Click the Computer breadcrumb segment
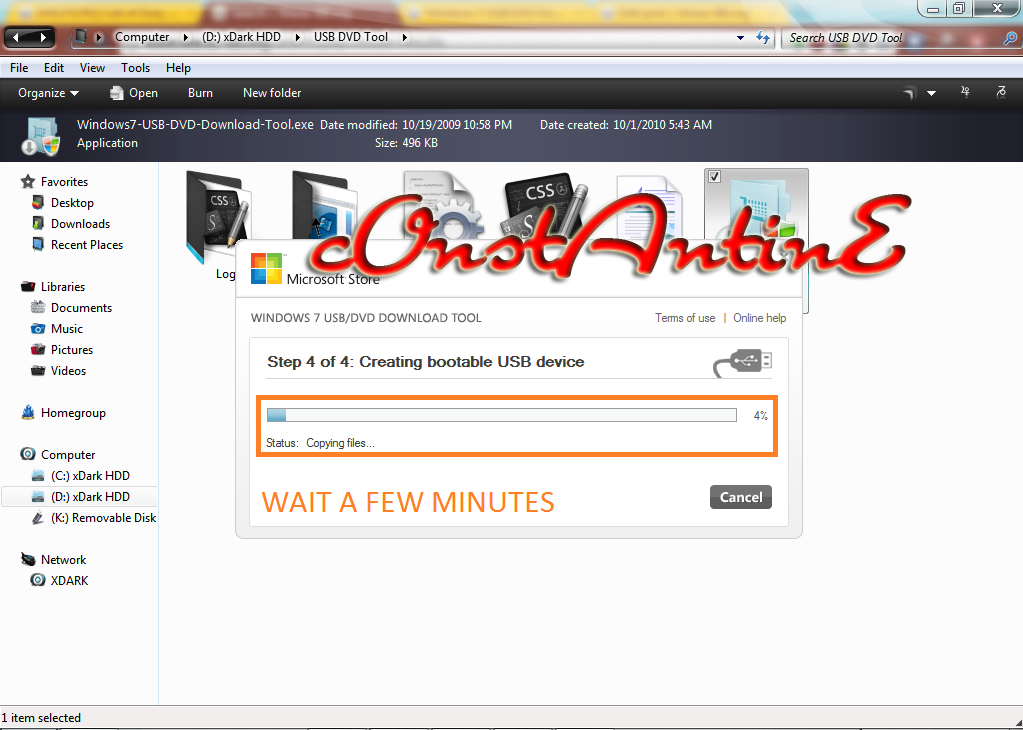Image resolution: width=1023 pixels, height=730 pixels. (142, 37)
